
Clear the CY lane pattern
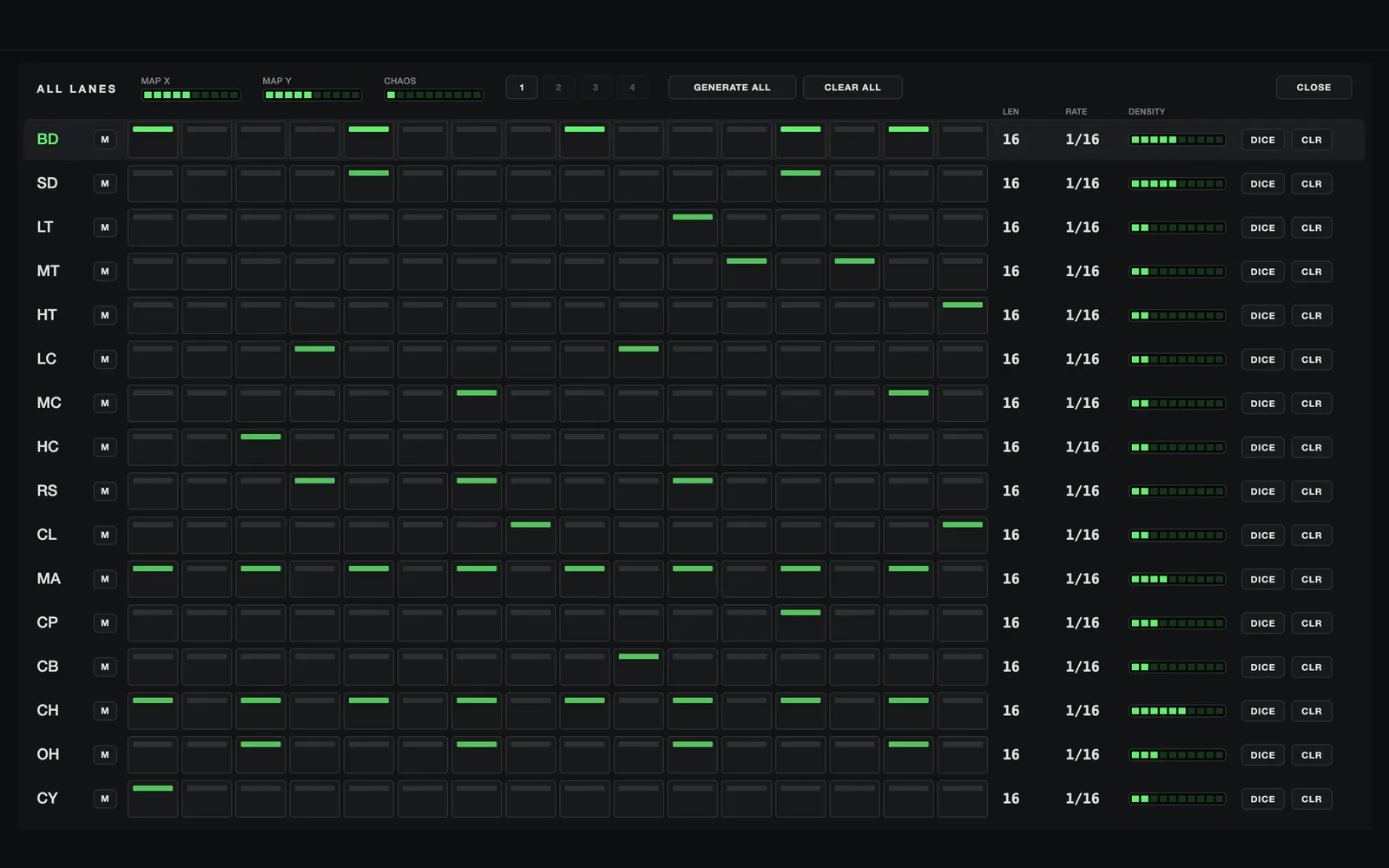click(x=1312, y=799)
